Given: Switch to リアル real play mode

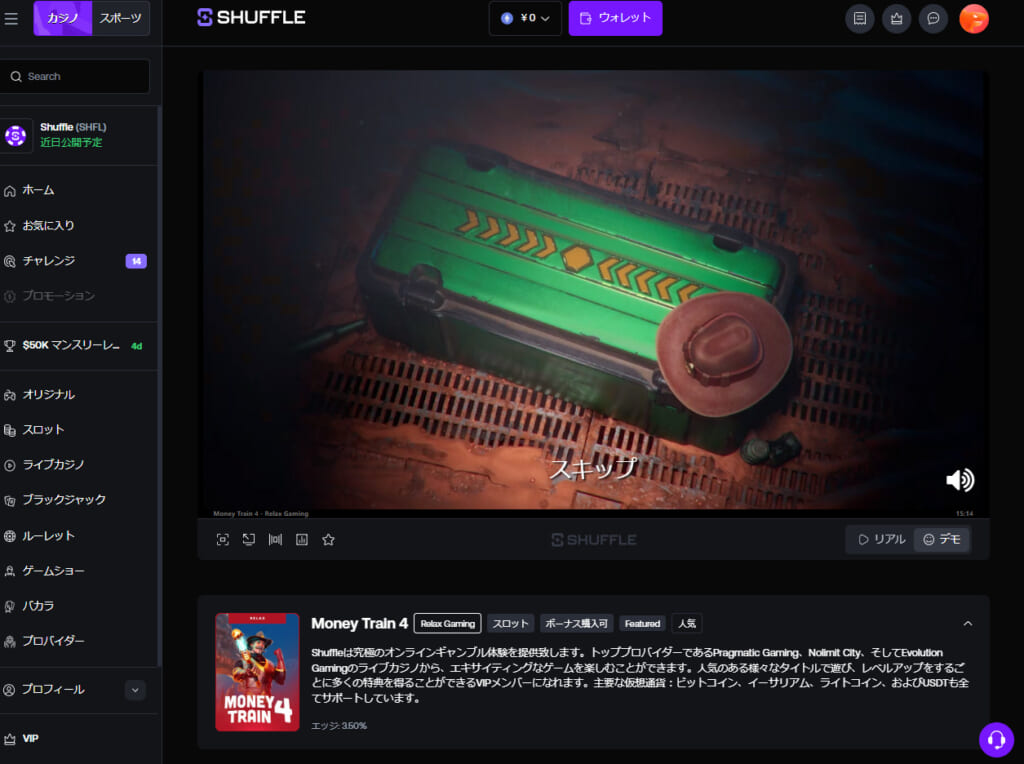Looking at the screenshot, I should [882, 539].
